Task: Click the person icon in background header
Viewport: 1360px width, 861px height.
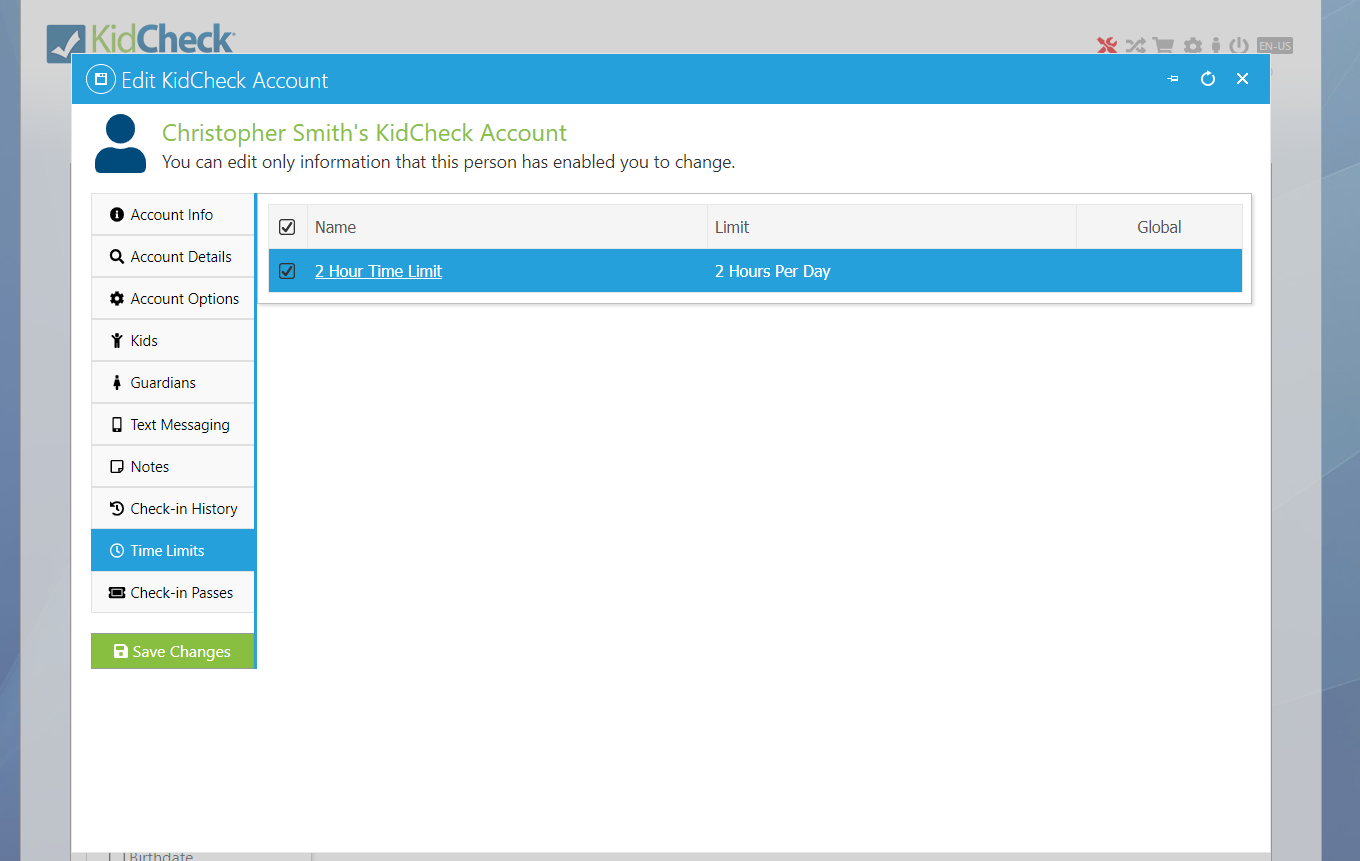Action: pos(1216,45)
